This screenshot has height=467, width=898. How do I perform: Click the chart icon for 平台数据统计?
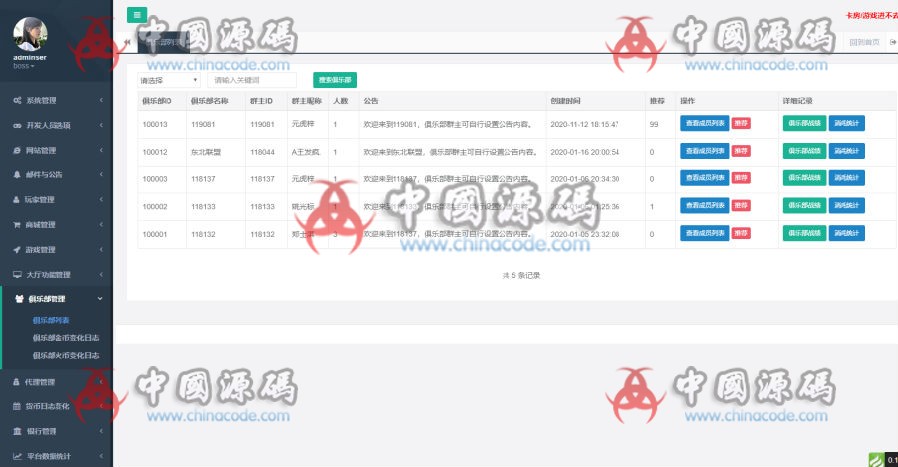[x=17, y=456]
